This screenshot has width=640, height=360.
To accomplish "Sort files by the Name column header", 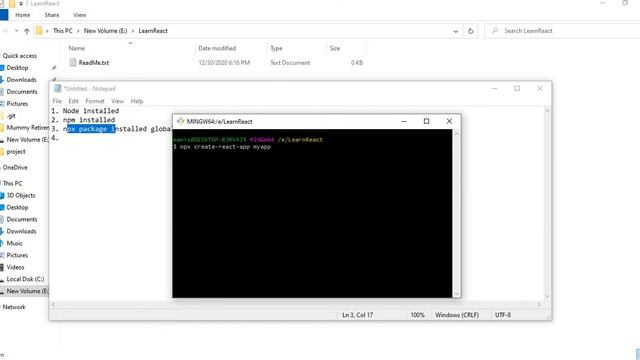I will pos(76,48).
